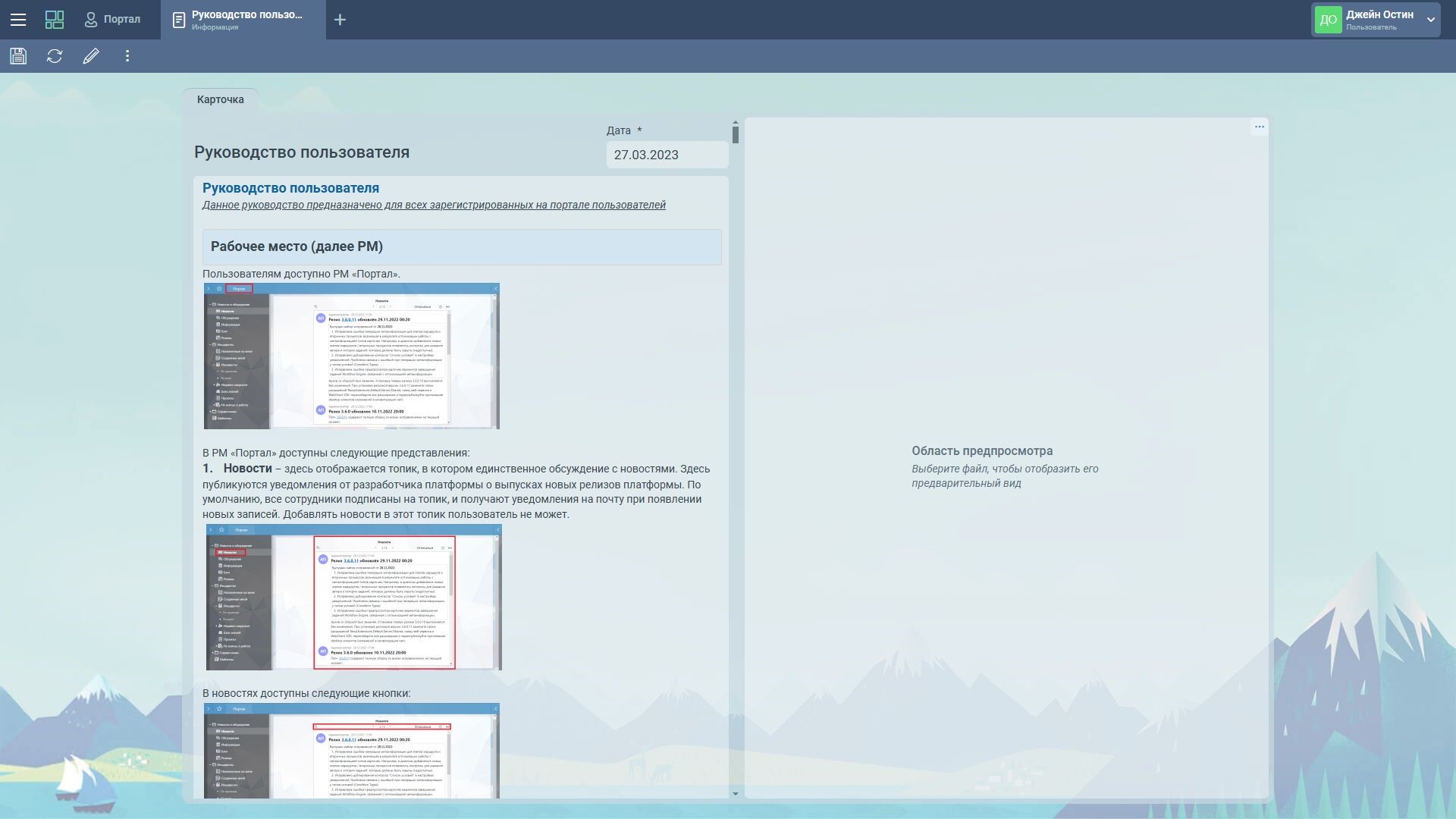Viewport: 1456px width, 819px height.
Task: Click the workspace tiles icon
Action: [55, 20]
